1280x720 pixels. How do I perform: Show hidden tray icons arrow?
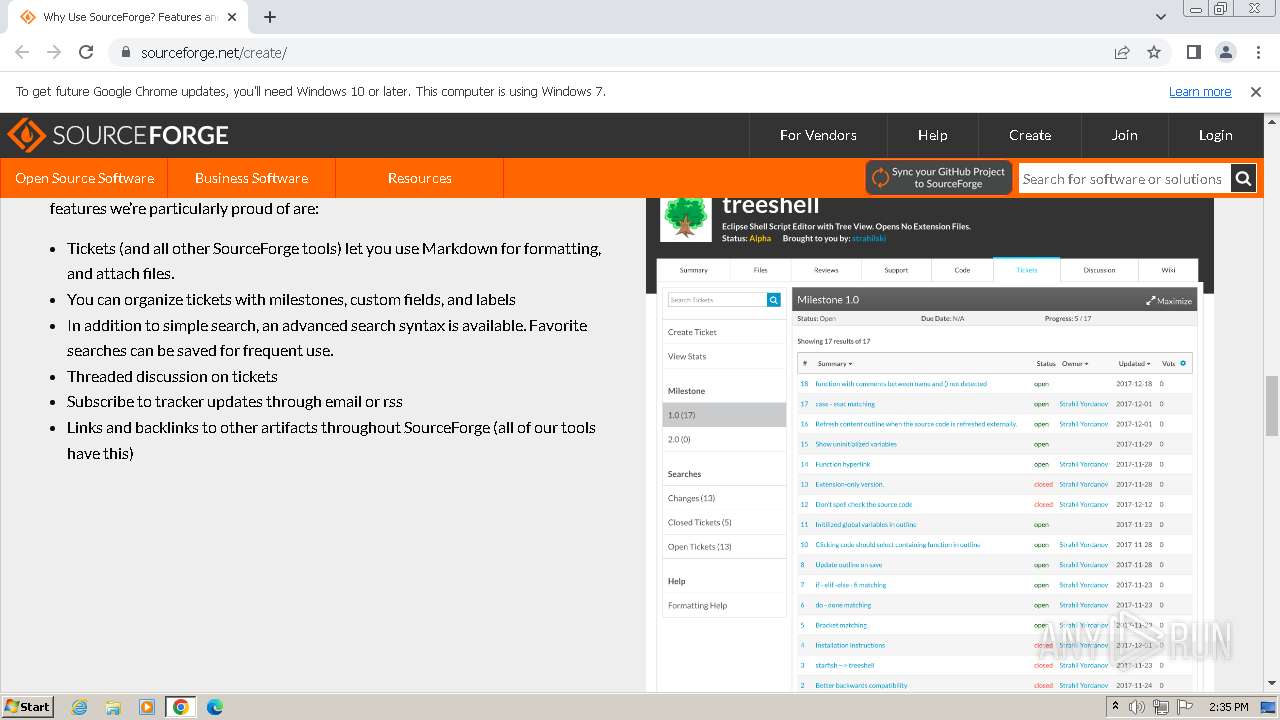pyautogui.click(x=1115, y=707)
